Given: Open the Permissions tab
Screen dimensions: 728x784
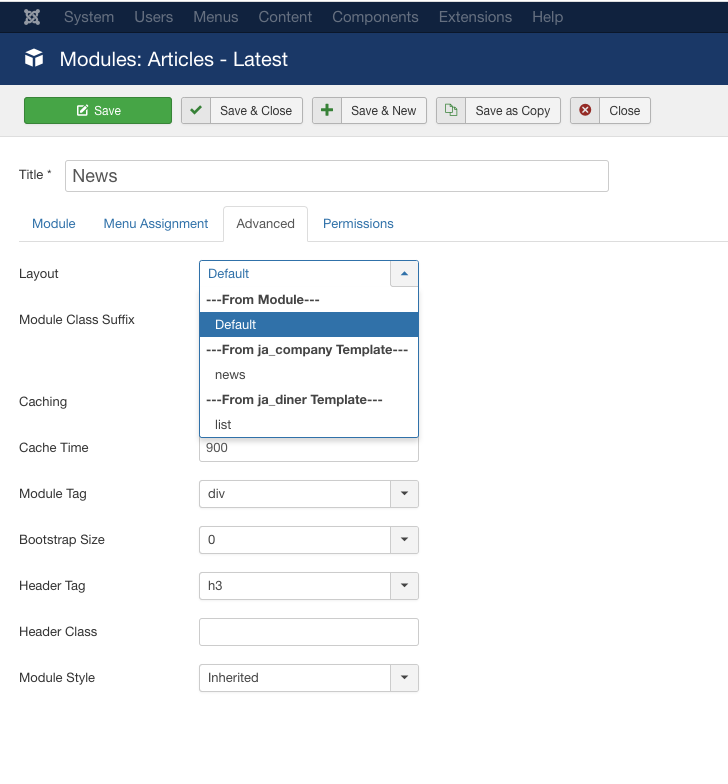Looking at the screenshot, I should pos(358,224).
